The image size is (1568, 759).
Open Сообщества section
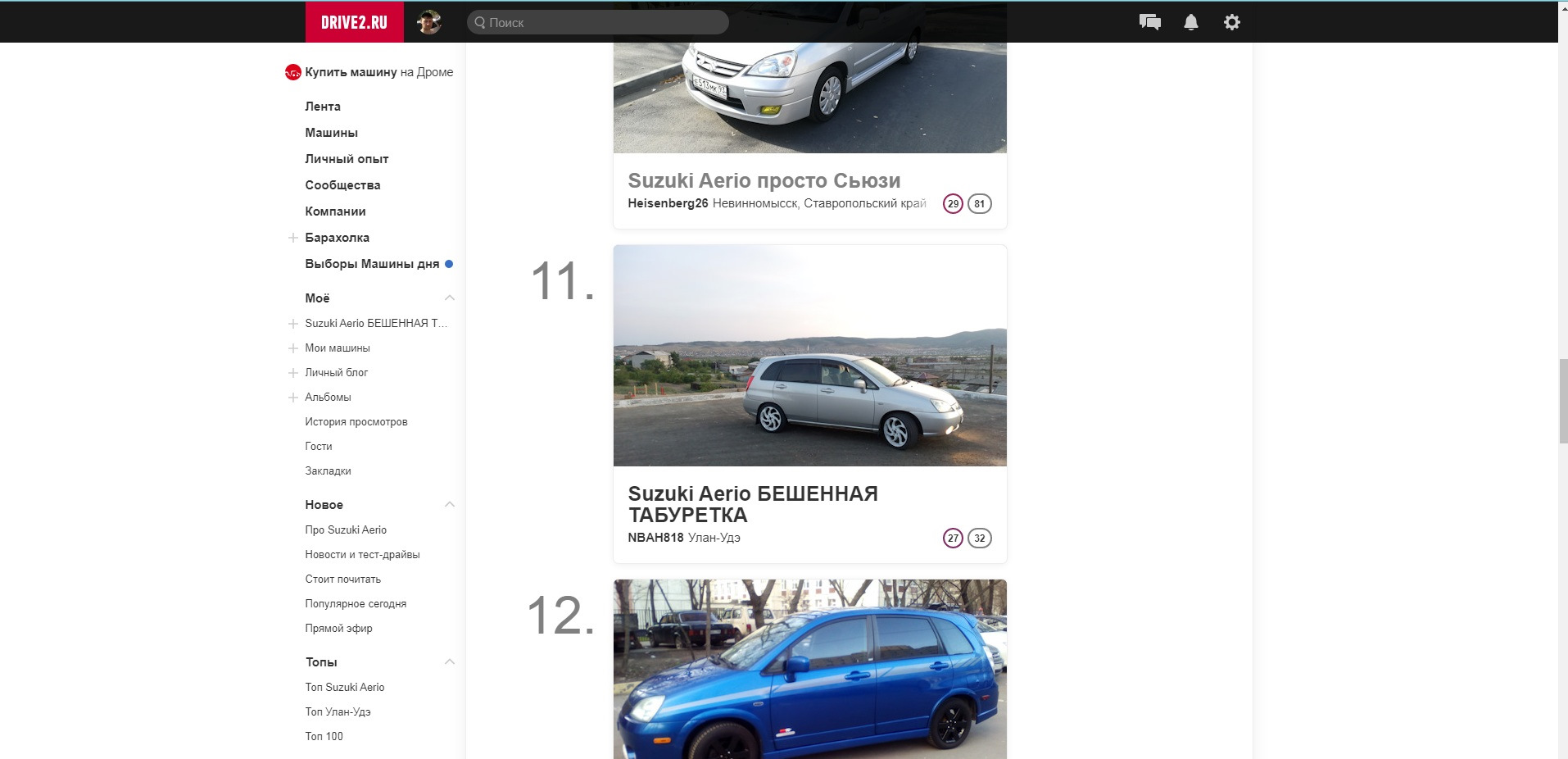tap(342, 185)
